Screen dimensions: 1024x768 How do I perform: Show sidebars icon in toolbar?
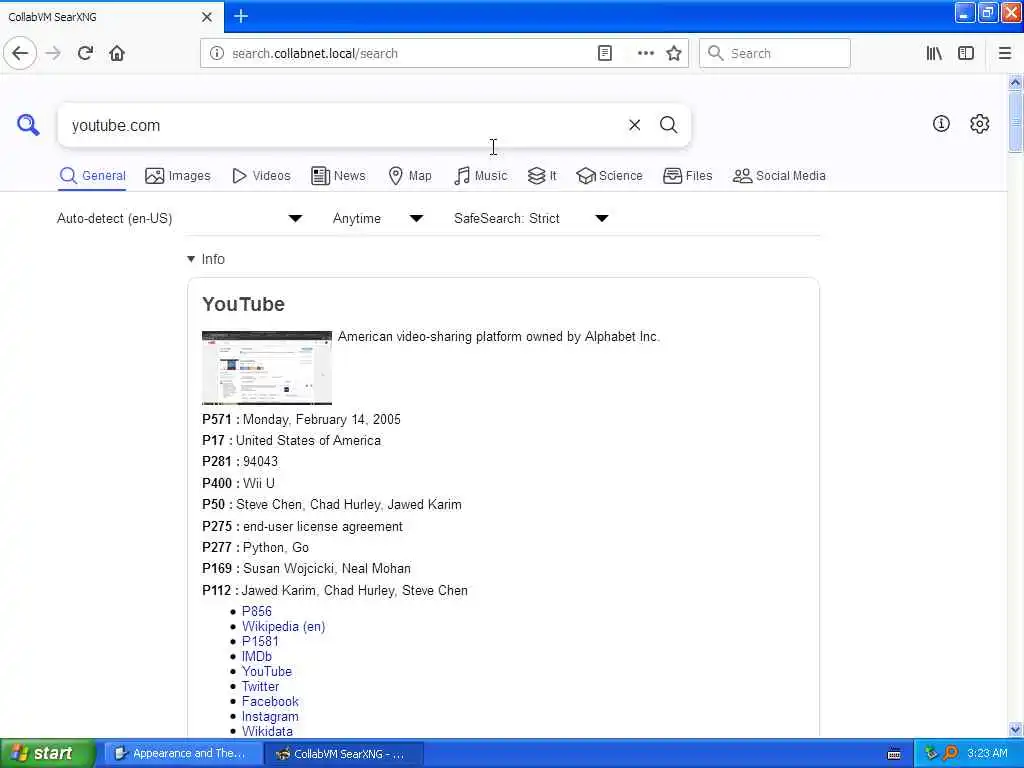point(966,53)
